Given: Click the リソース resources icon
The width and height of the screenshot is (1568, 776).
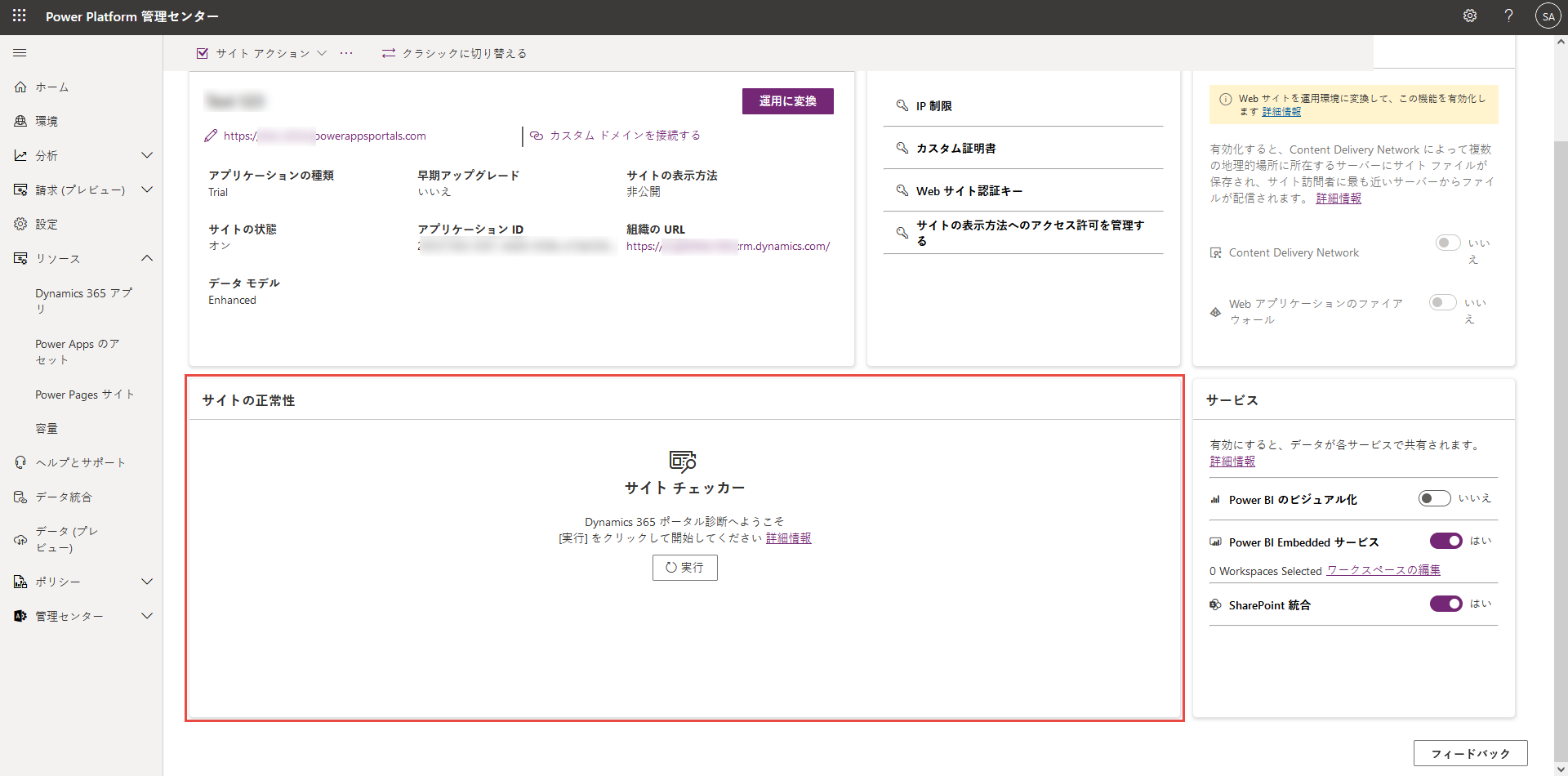Looking at the screenshot, I should coord(20,258).
